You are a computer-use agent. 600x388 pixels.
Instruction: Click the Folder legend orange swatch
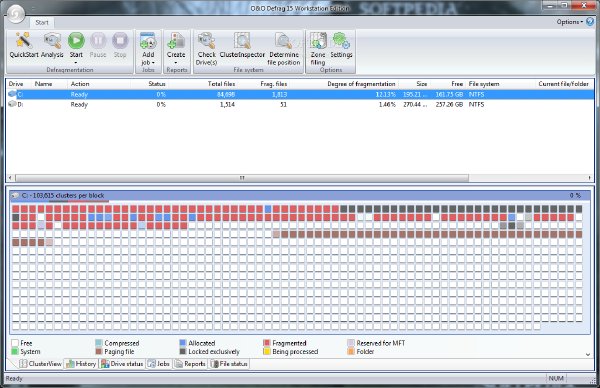click(x=351, y=351)
